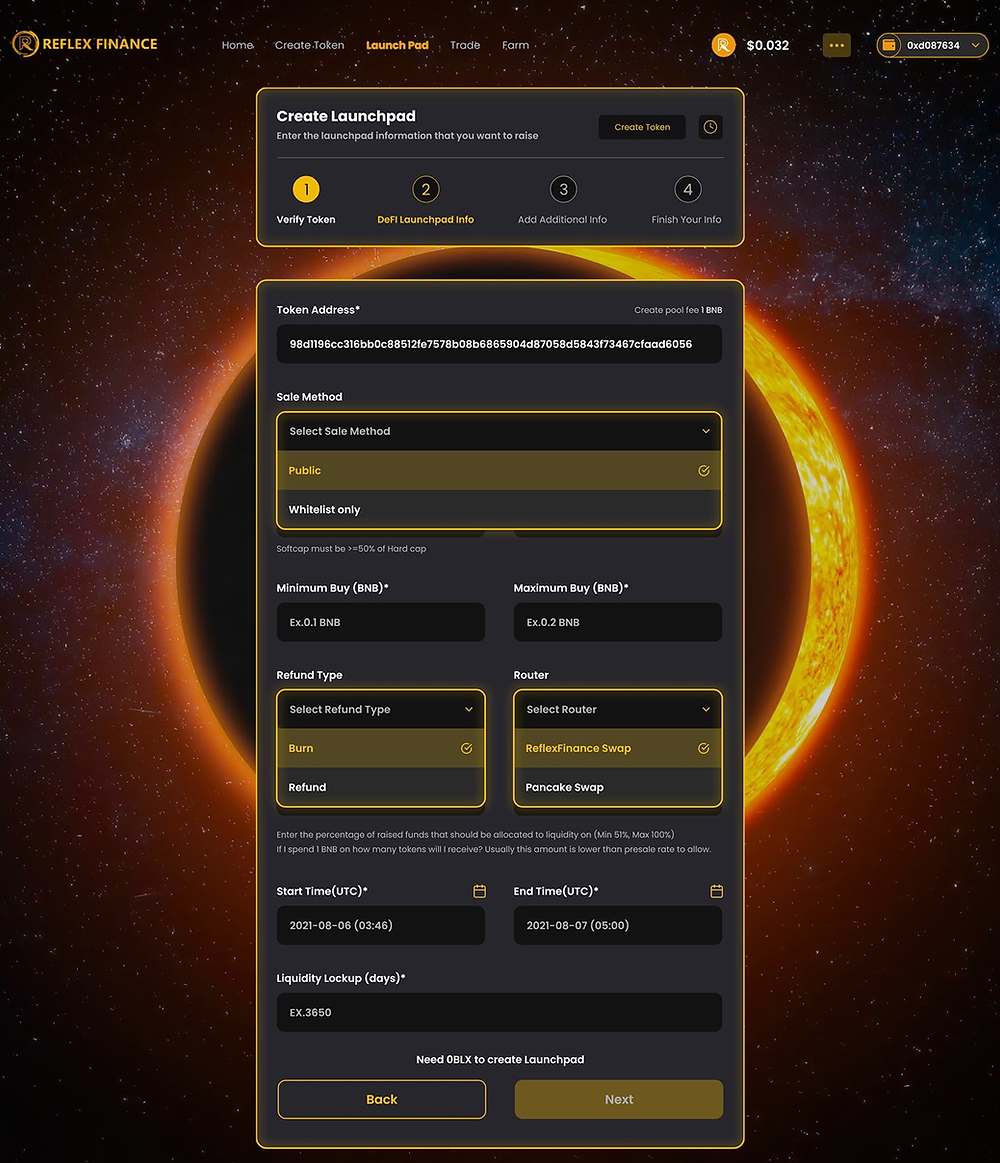Click Create Token button in header card
Image resolution: width=1000 pixels, height=1163 pixels.
coord(642,127)
